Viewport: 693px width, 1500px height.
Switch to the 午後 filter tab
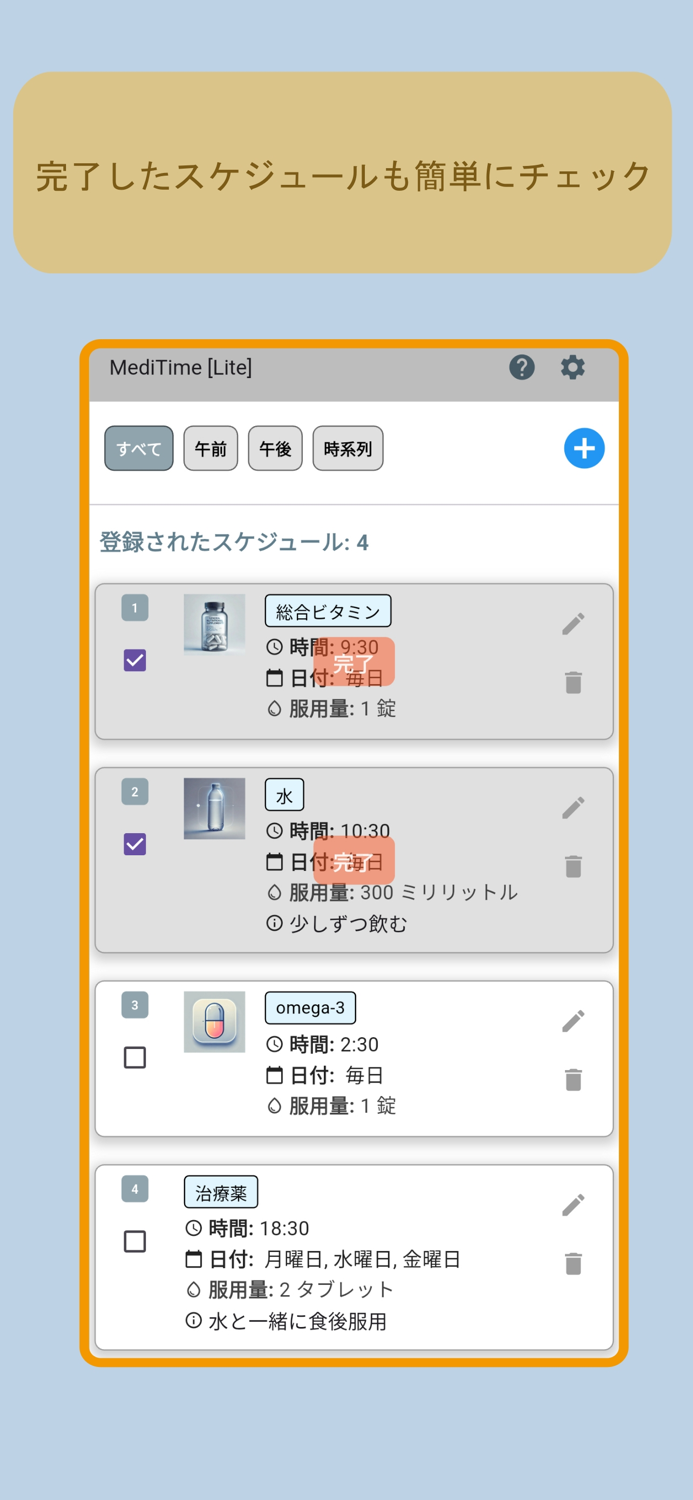pos(274,448)
